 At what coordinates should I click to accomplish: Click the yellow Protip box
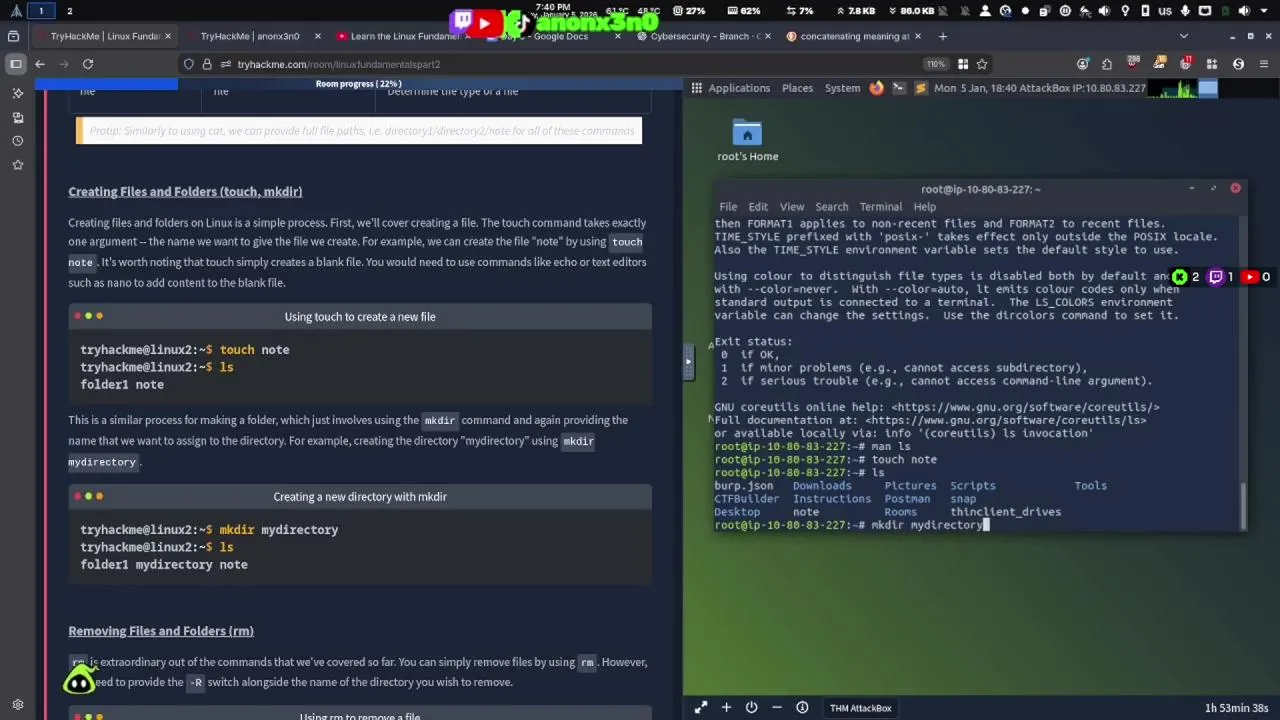click(x=359, y=131)
